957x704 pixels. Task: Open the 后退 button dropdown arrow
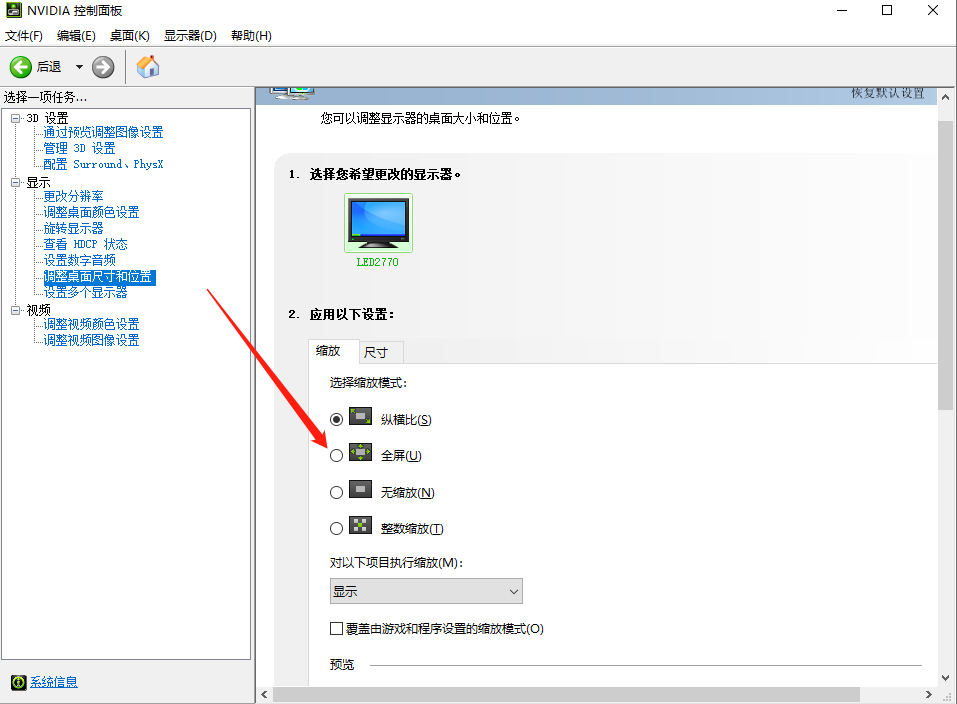[x=78, y=66]
